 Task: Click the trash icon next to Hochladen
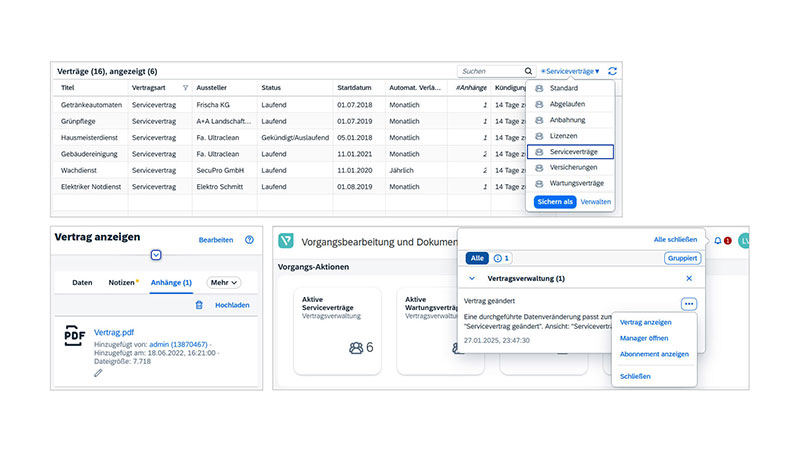198,305
